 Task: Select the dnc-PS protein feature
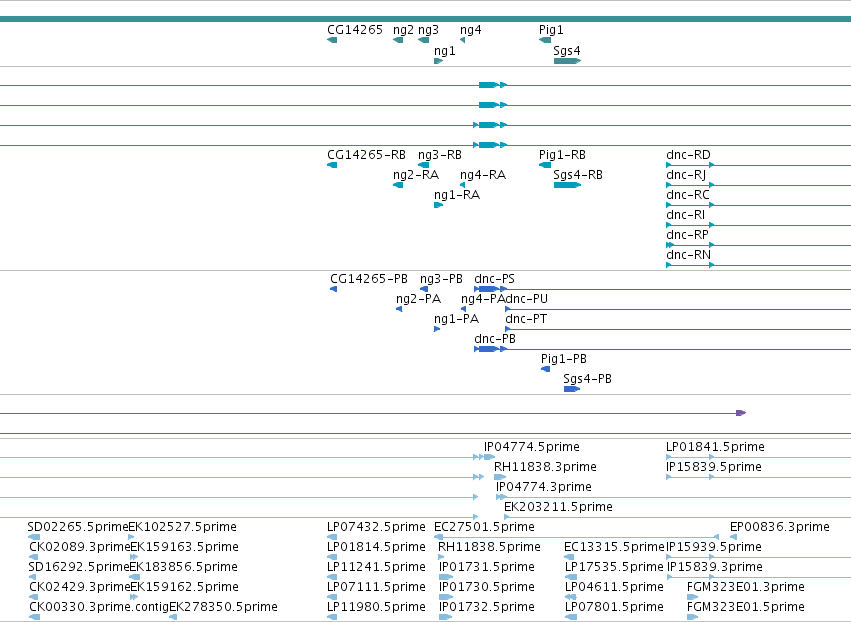662,289
